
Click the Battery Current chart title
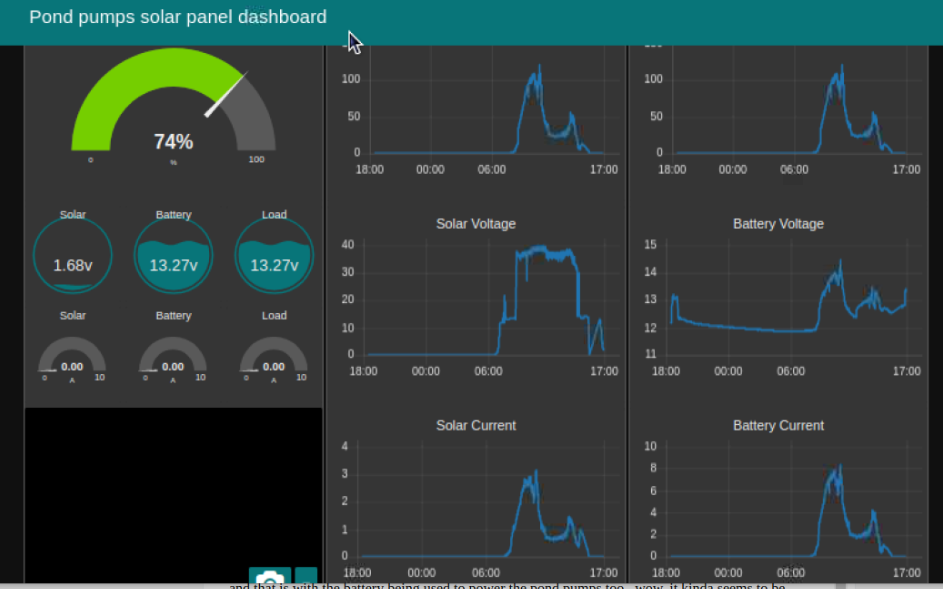tap(778, 425)
